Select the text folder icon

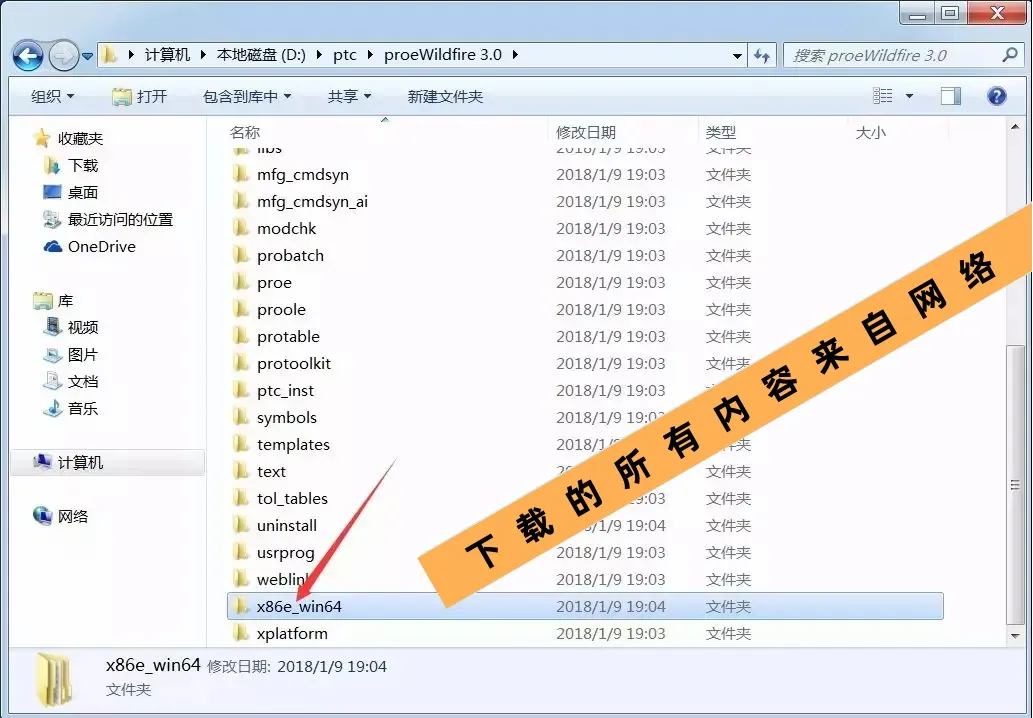pyautogui.click(x=241, y=471)
